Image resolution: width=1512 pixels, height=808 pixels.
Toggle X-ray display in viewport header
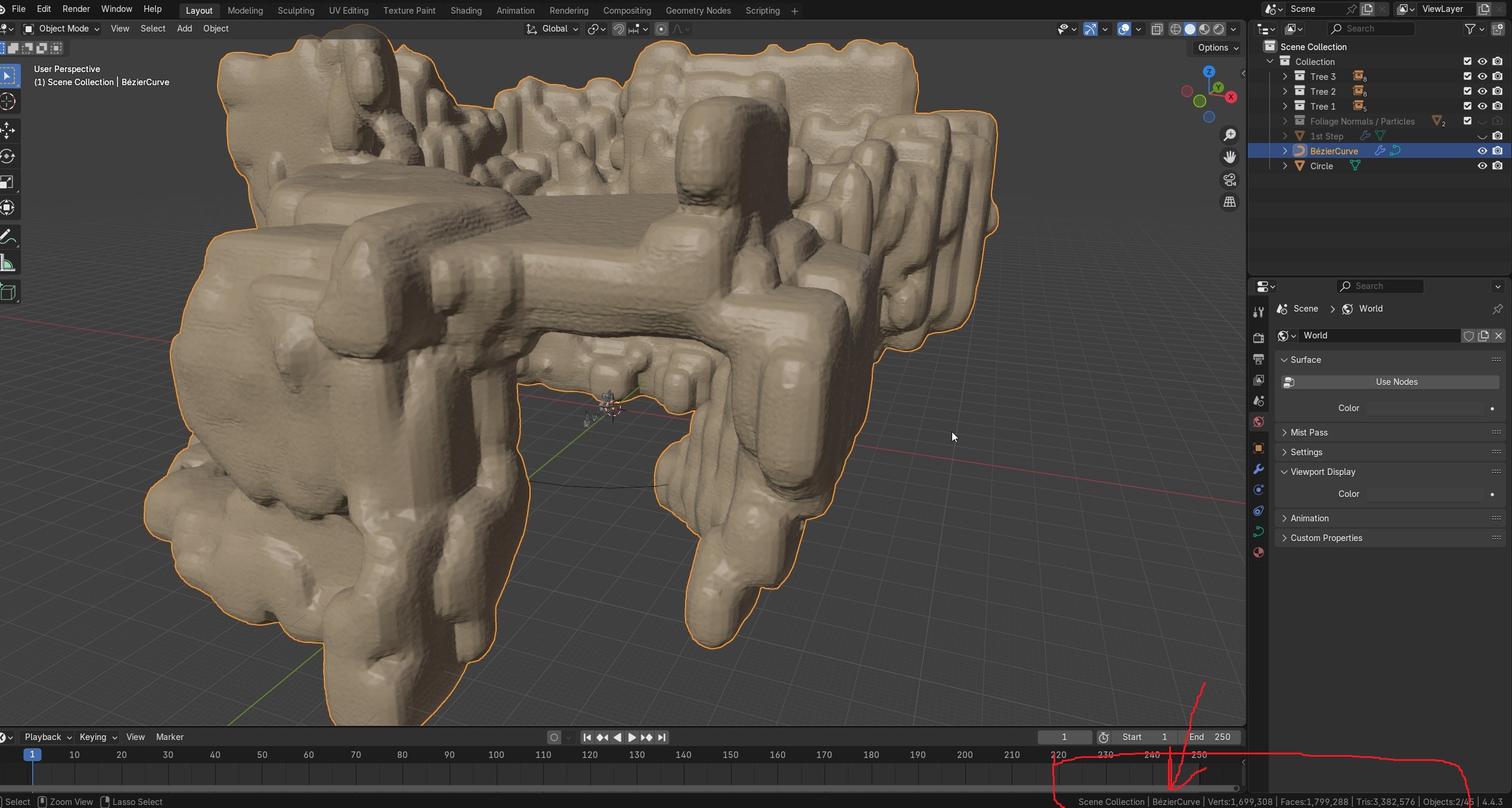point(1157,29)
